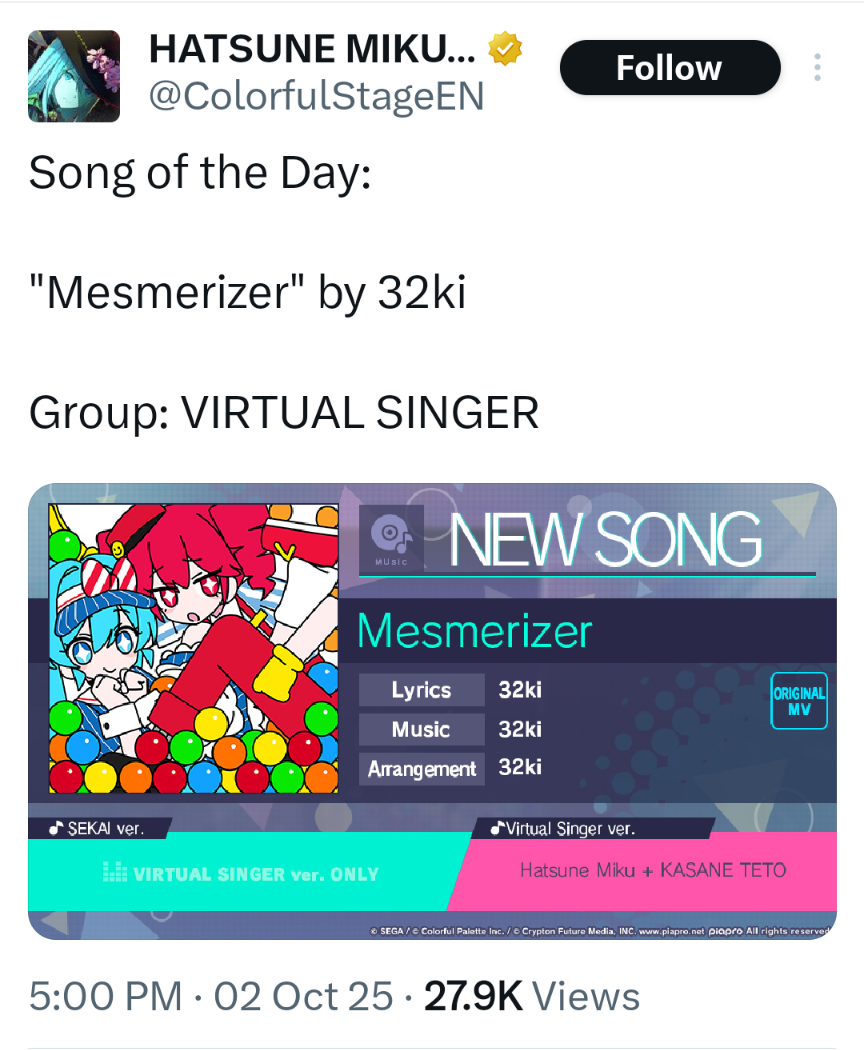Click the HATSUNE MIKU display name
This screenshot has width=864, height=1050.
[x=312, y=49]
